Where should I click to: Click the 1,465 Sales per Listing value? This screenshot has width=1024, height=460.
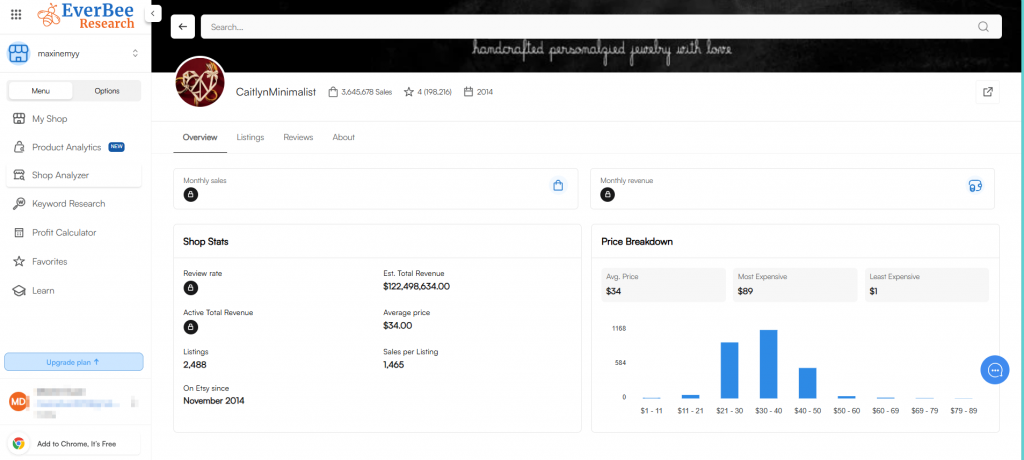click(x=394, y=365)
